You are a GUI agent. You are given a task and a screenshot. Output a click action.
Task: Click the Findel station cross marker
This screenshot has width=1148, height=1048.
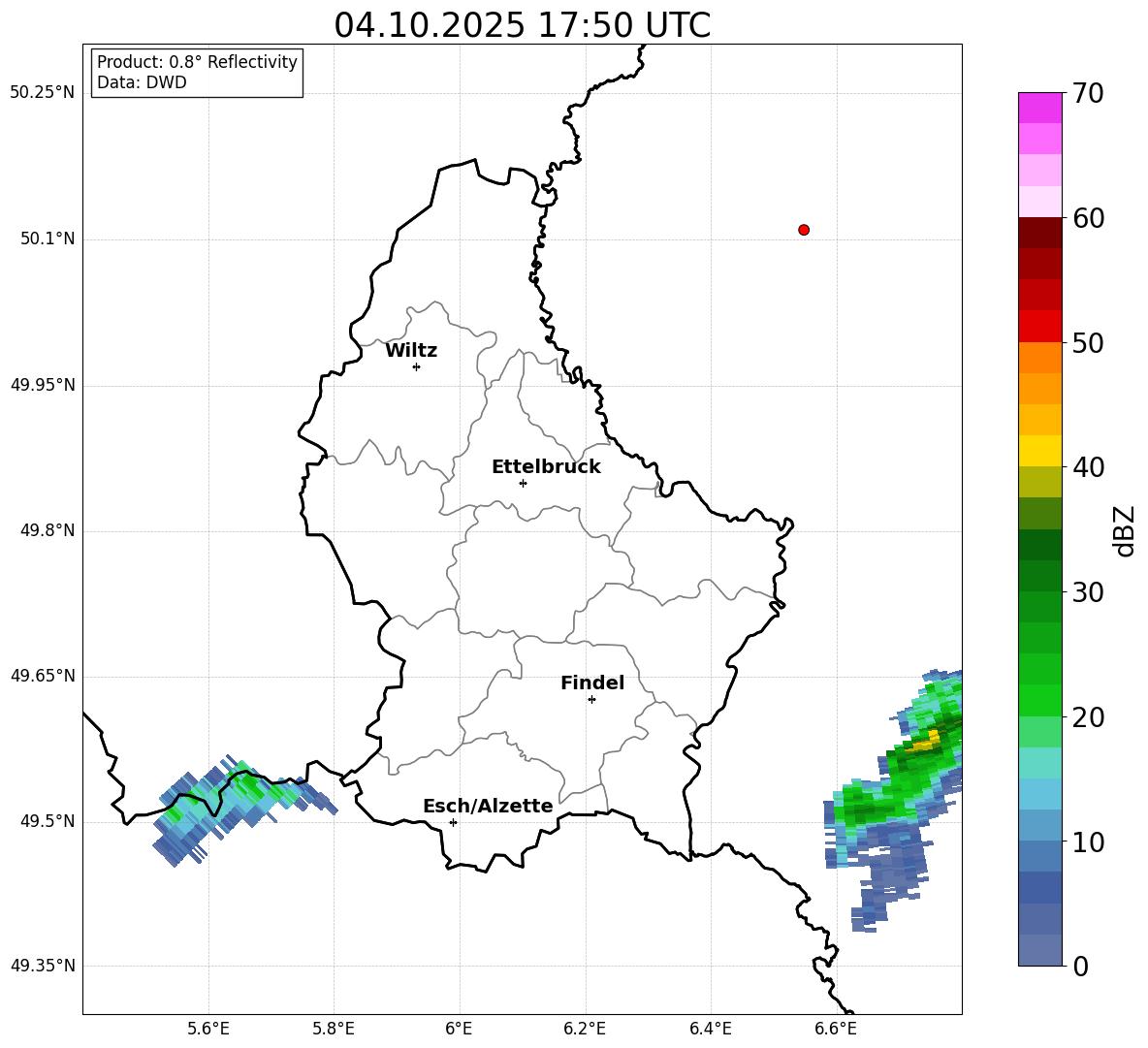(x=591, y=699)
